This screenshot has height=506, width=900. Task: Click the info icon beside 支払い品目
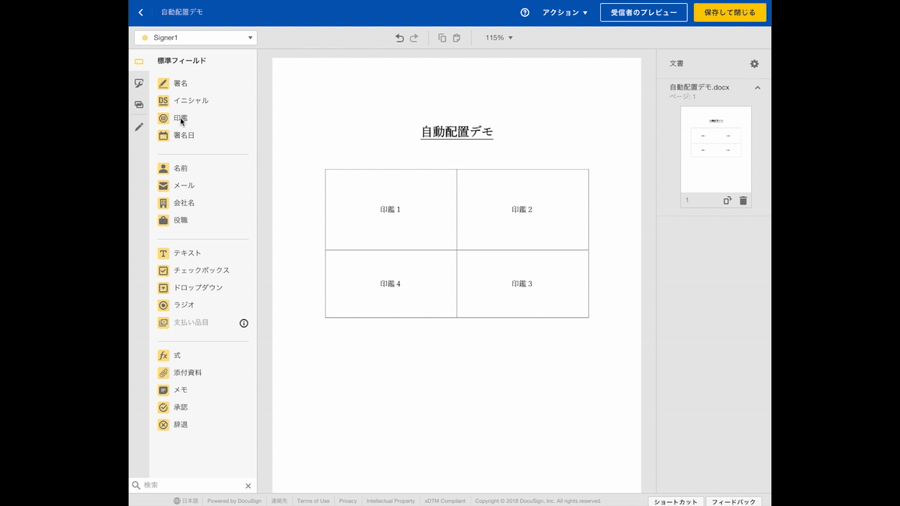point(244,323)
